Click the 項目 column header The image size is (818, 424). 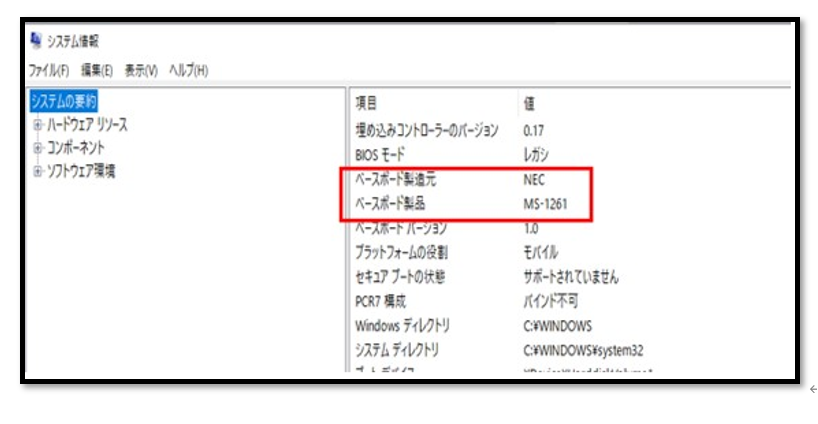pyautogui.click(x=366, y=103)
